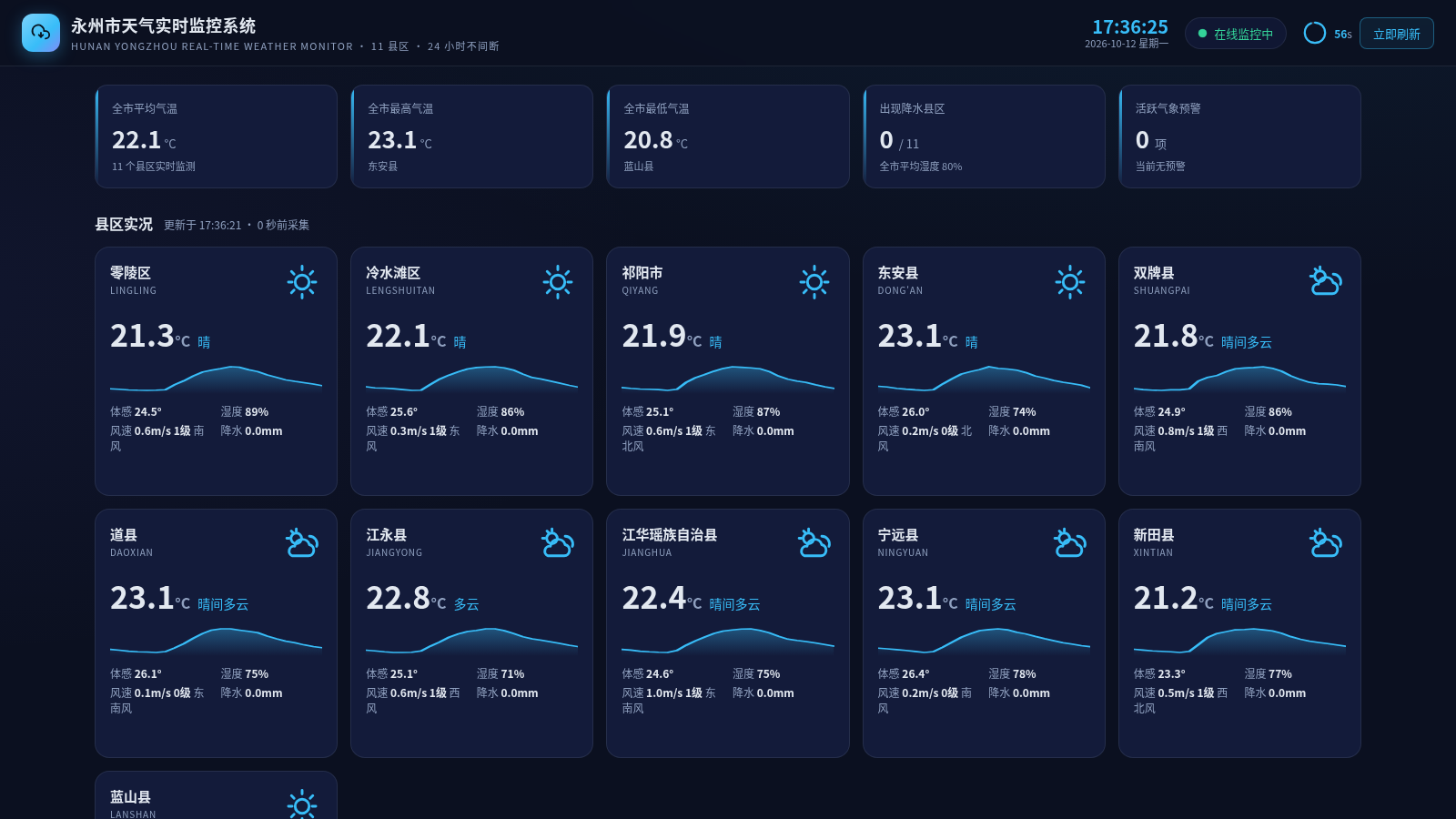The height and width of the screenshot is (819, 1456).
Task: Open the 全市平均气温 summary card
Action: [x=216, y=136]
